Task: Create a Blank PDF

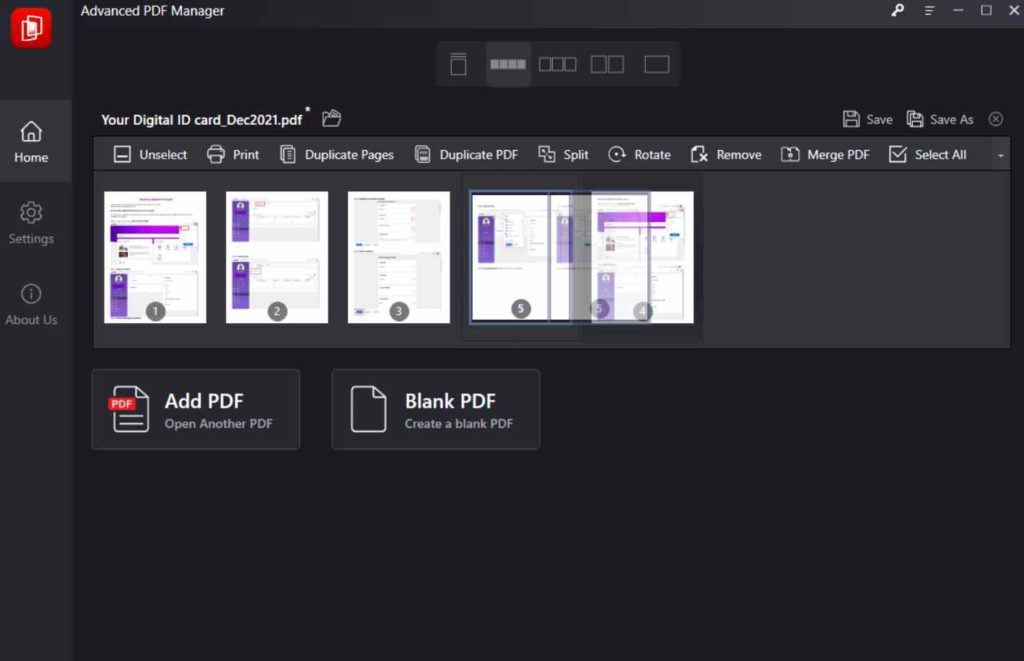Action: click(x=436, y=410)
